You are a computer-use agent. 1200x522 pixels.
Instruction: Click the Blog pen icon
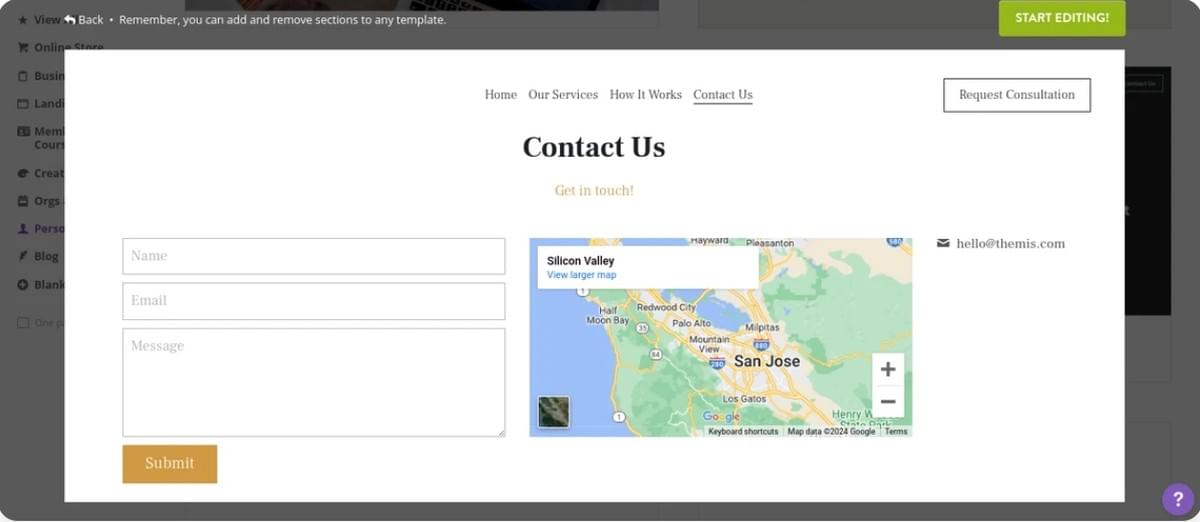23,256
